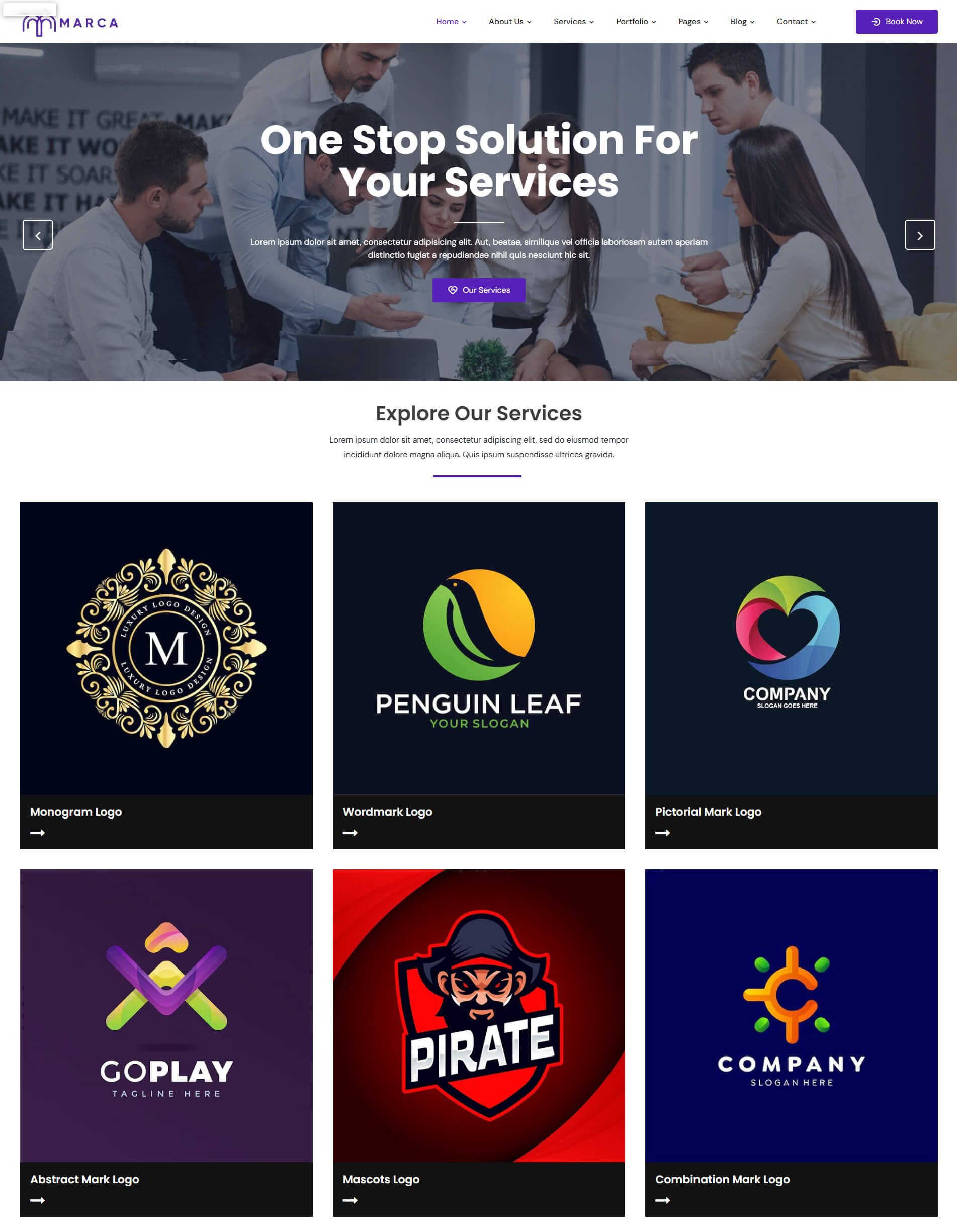957x1232 pixels.
Task: Click arrow under Combination Mark Logo
Action: 662,1200
